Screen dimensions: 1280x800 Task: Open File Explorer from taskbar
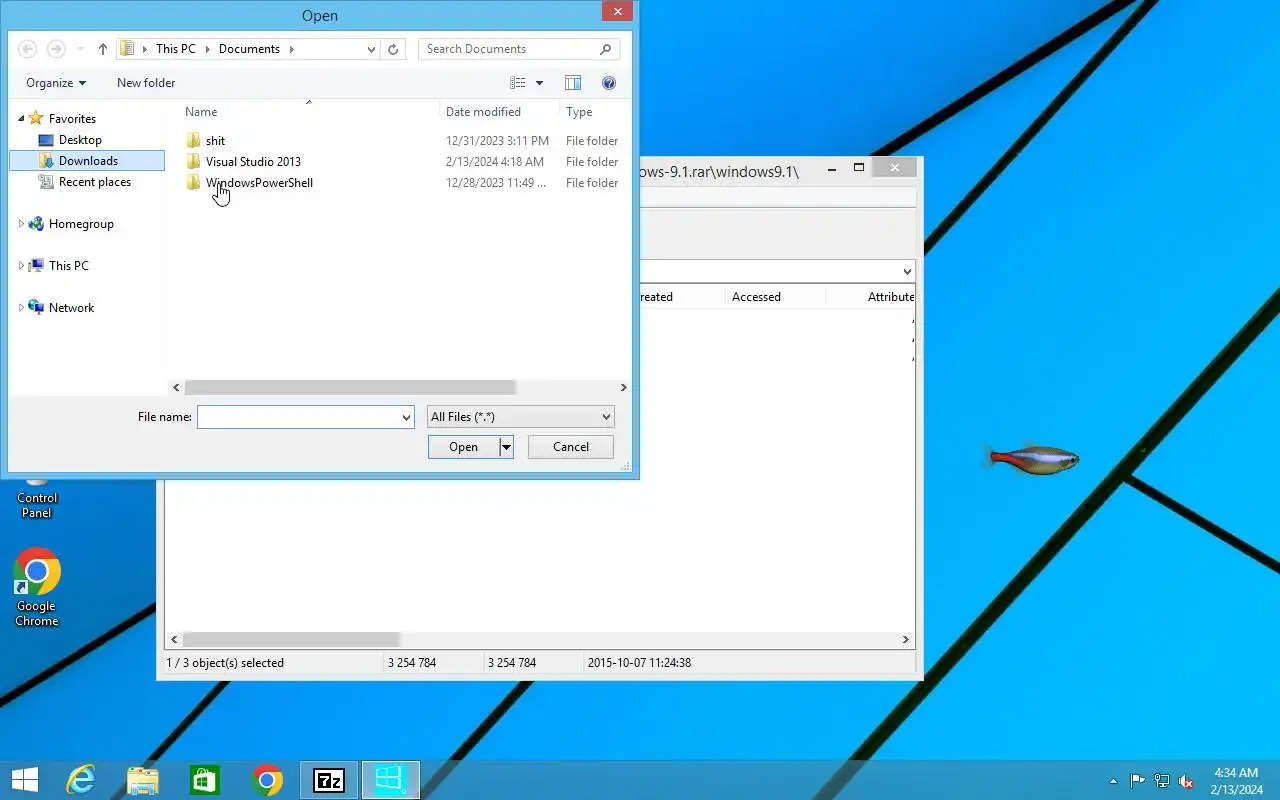click(143, 780)
